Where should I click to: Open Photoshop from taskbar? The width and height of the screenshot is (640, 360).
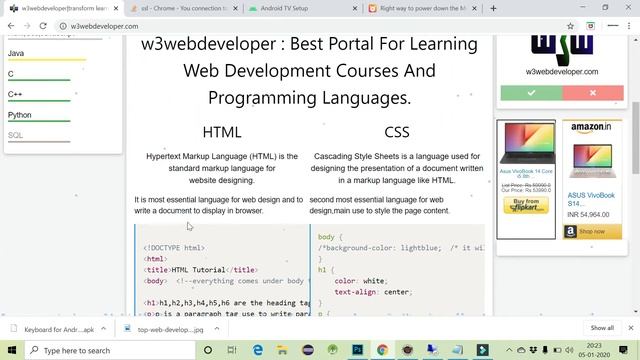coord(358,350)
